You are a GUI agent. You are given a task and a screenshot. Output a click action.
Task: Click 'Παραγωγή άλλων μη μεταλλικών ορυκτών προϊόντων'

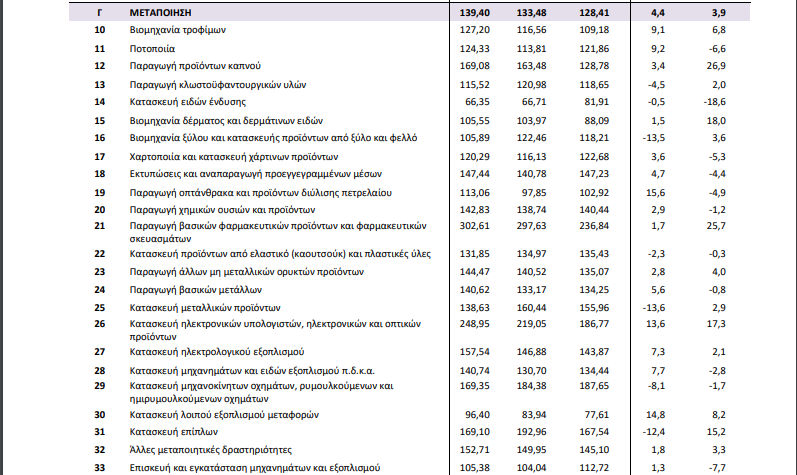[247, 272]
